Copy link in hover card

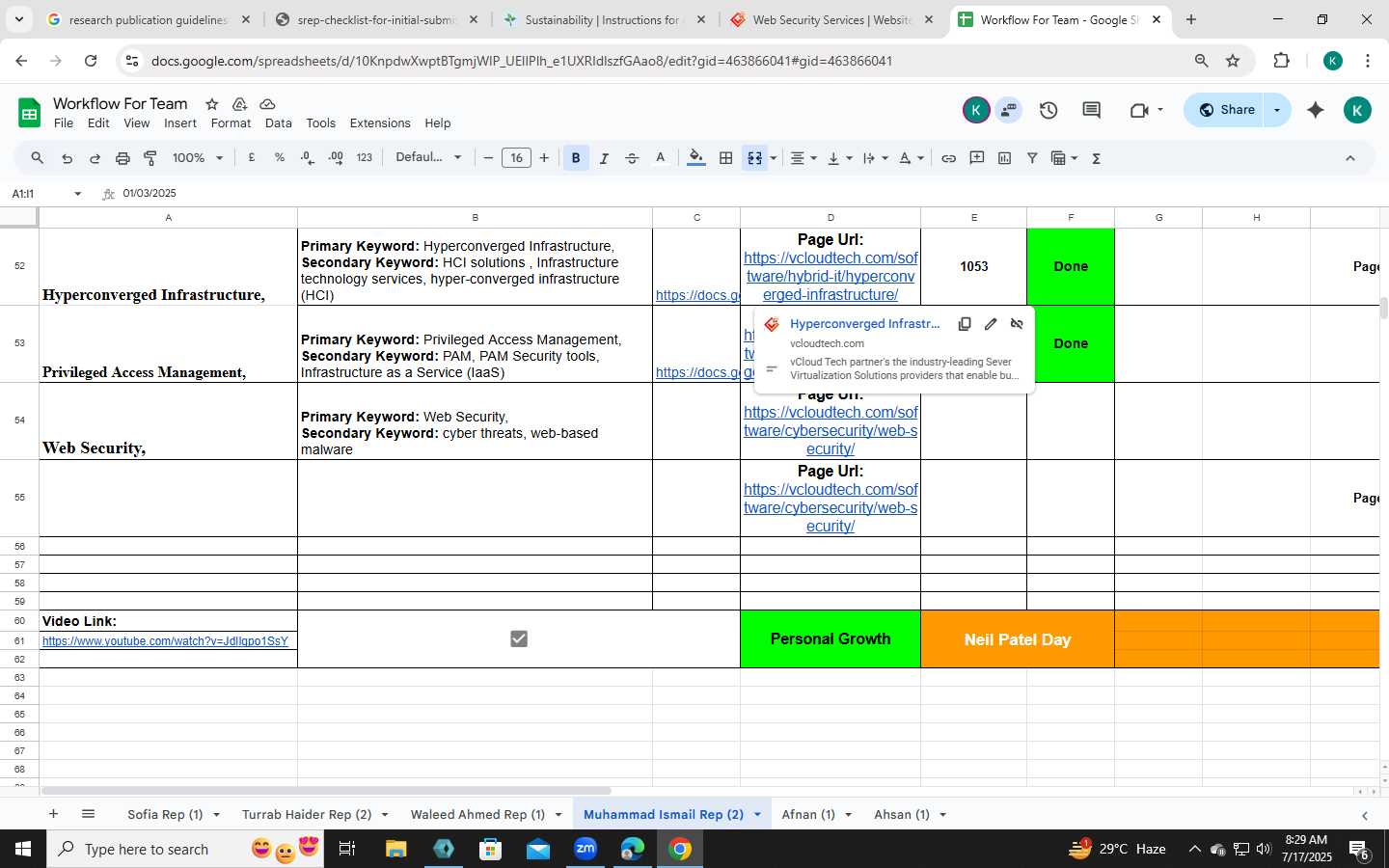click(964, 324)
